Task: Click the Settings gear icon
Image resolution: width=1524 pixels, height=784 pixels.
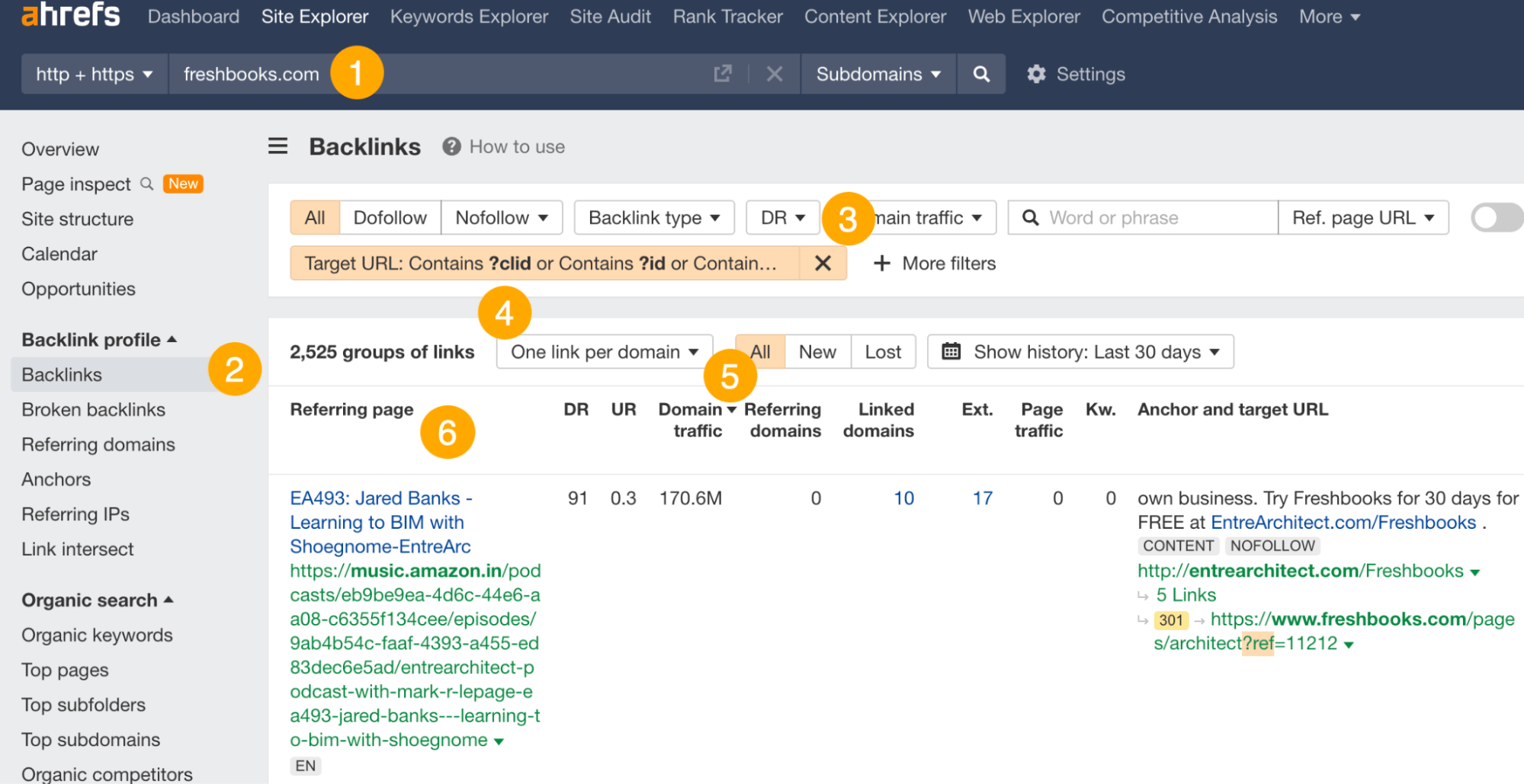Action: [1036, 74]
